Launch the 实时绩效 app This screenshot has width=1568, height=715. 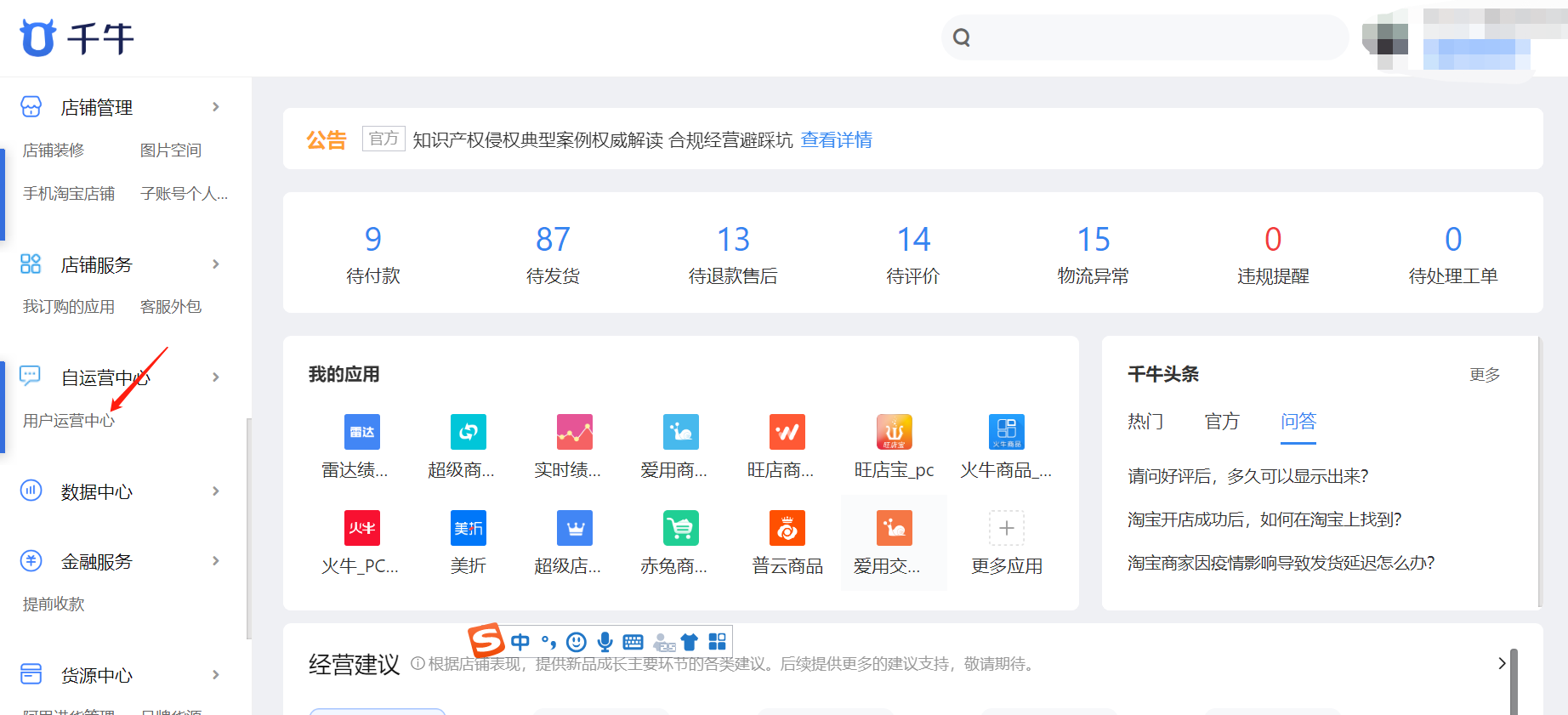click(x=575, y=432)
